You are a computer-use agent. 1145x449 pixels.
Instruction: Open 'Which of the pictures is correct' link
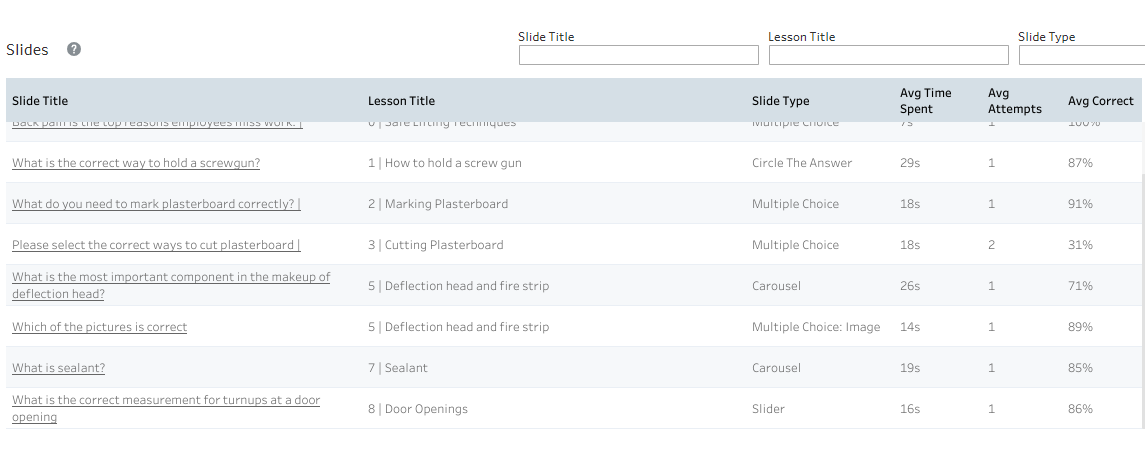(99, 326)
